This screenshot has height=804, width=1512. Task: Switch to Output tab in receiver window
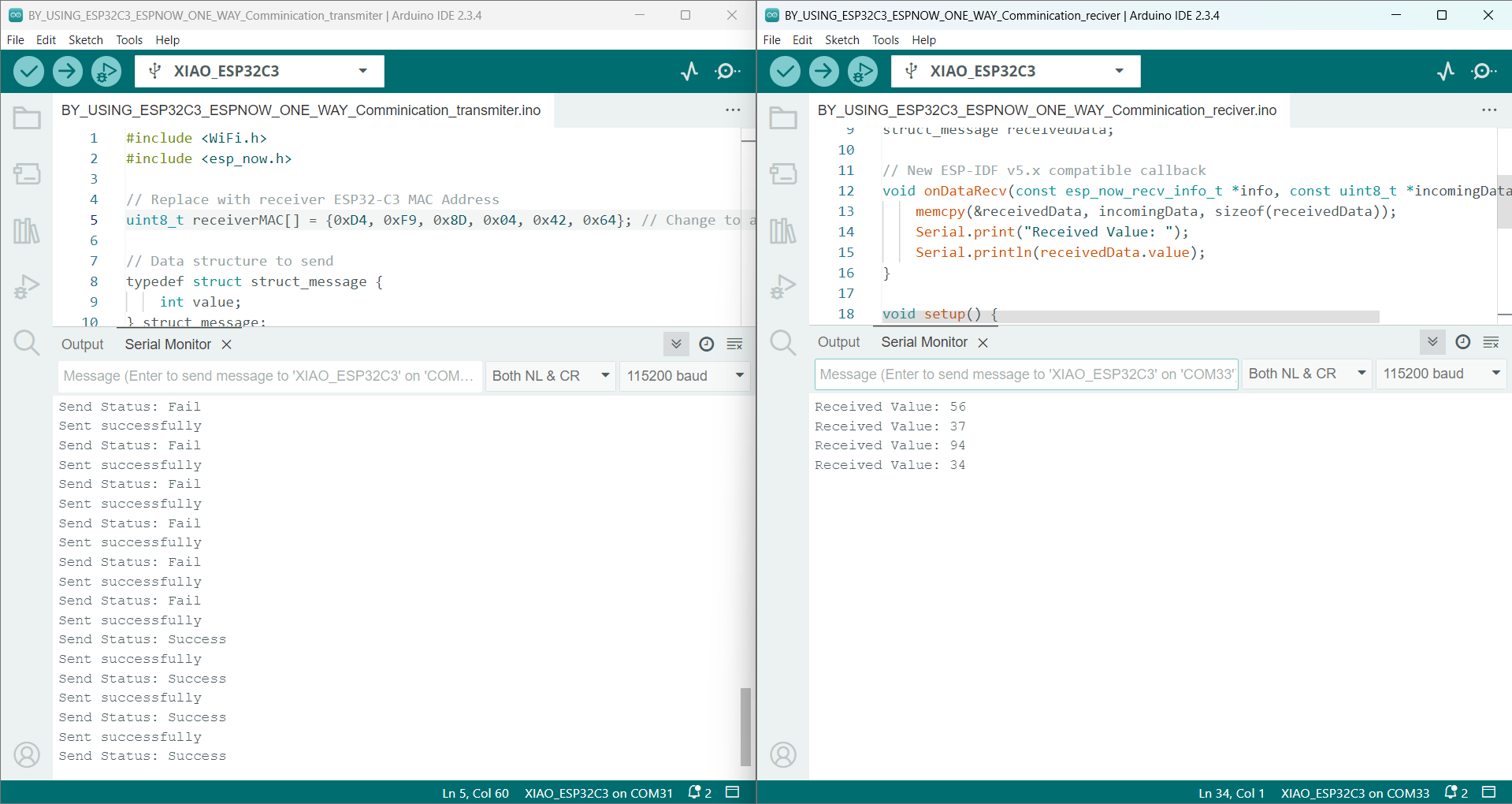tap(839, 342)
